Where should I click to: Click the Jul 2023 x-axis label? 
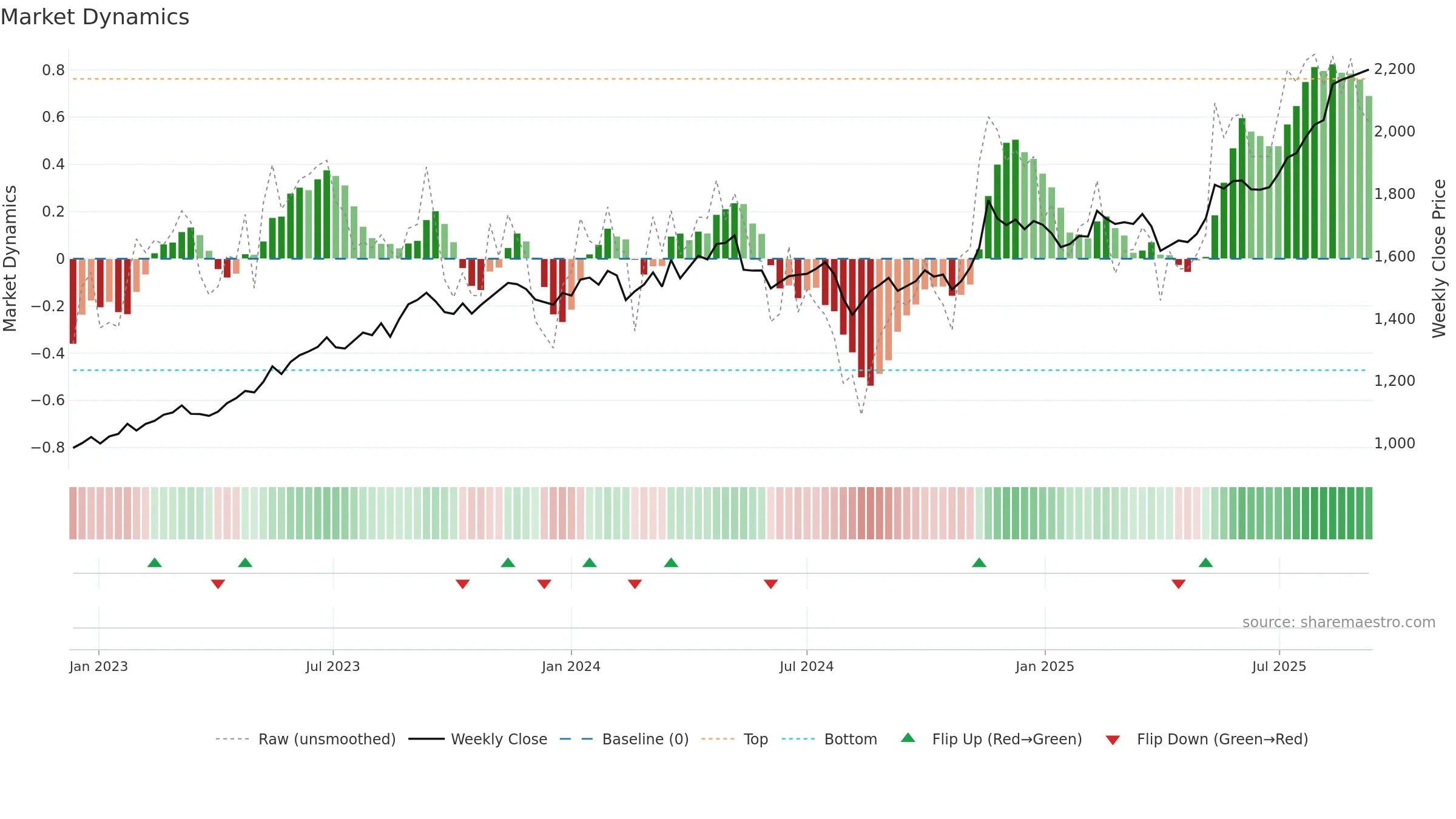coord(333,666)
